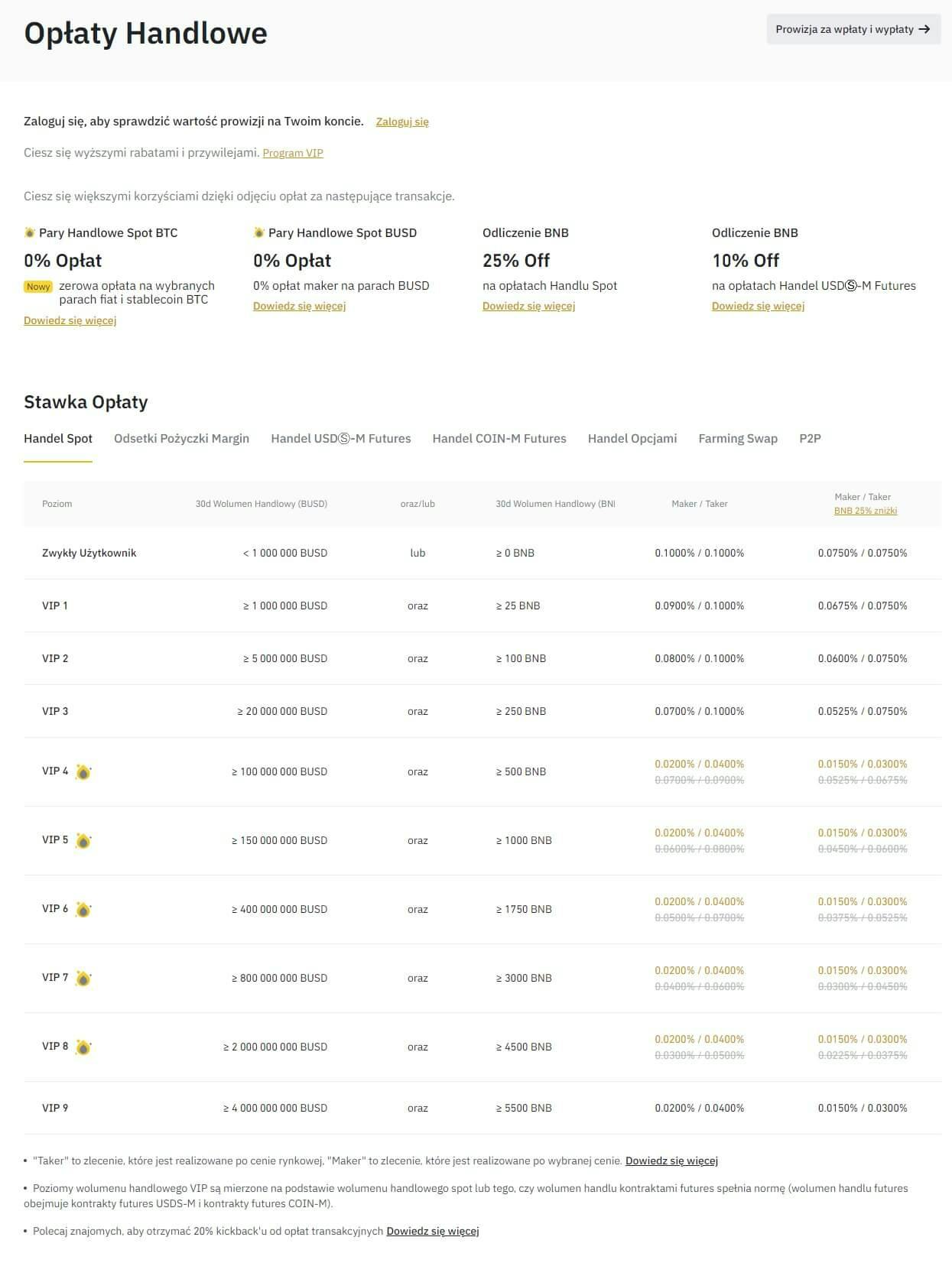Click the '≥ 1750 BNB' cell
The image size is (952, 1263).
(524, 909)
